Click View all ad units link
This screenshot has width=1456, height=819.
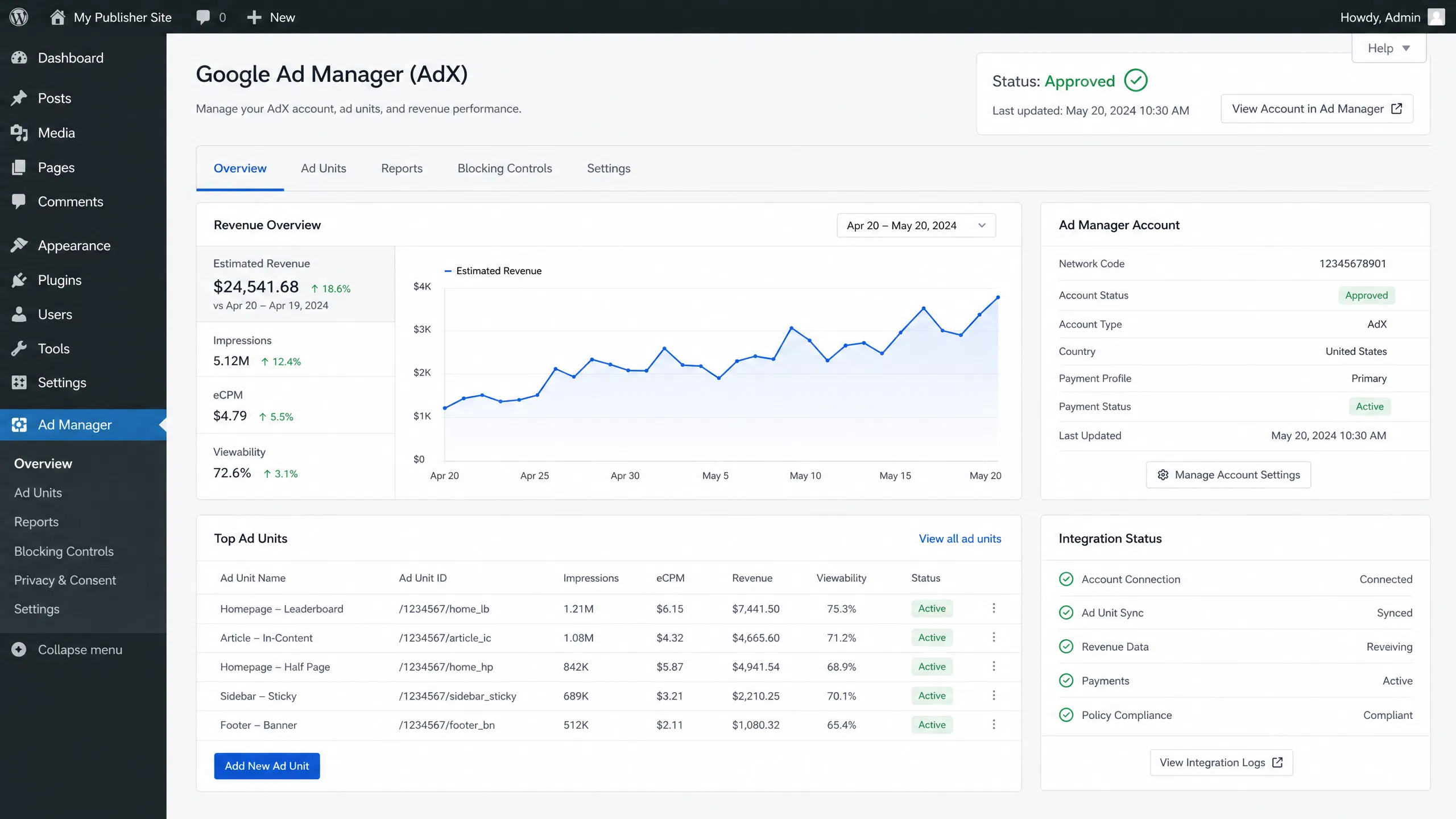pos(960,539)
